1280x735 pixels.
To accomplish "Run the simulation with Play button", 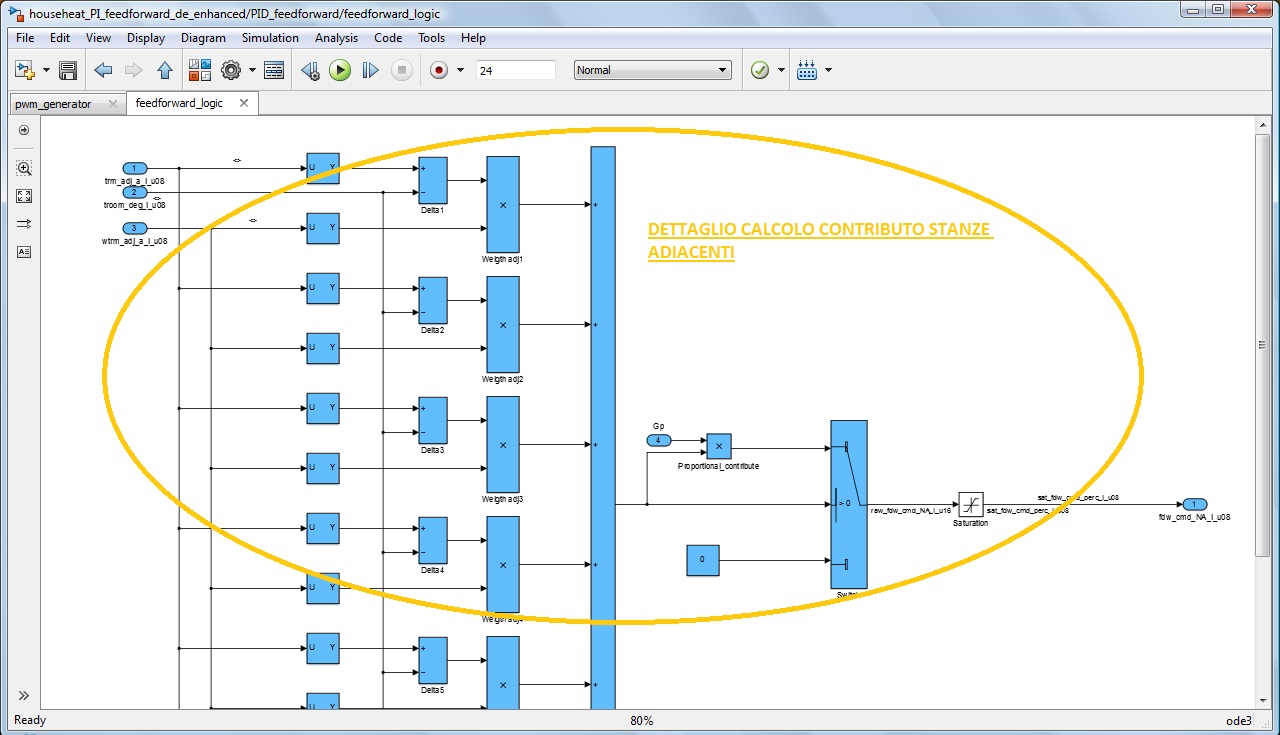I will click(340, 70).
